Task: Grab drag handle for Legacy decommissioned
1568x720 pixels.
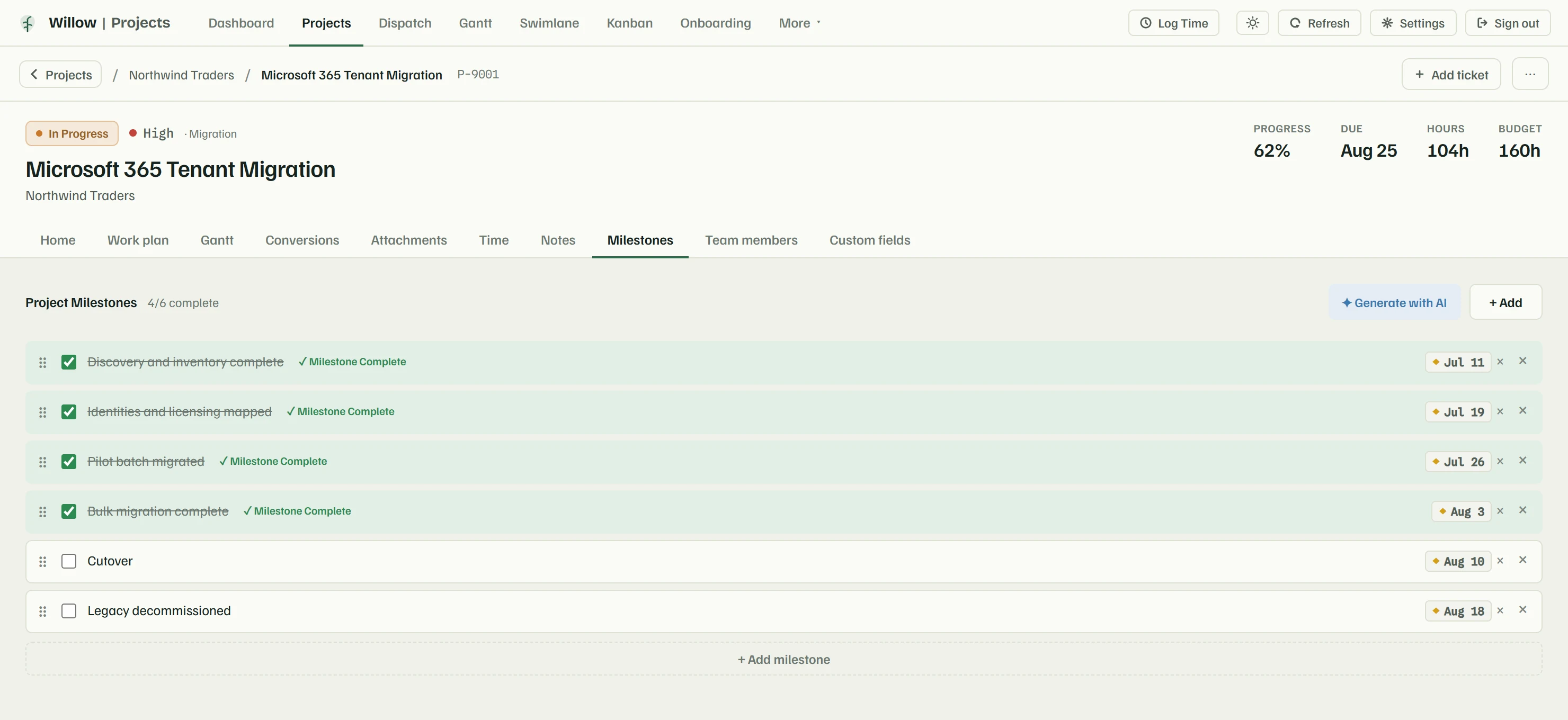Action: 42,611
